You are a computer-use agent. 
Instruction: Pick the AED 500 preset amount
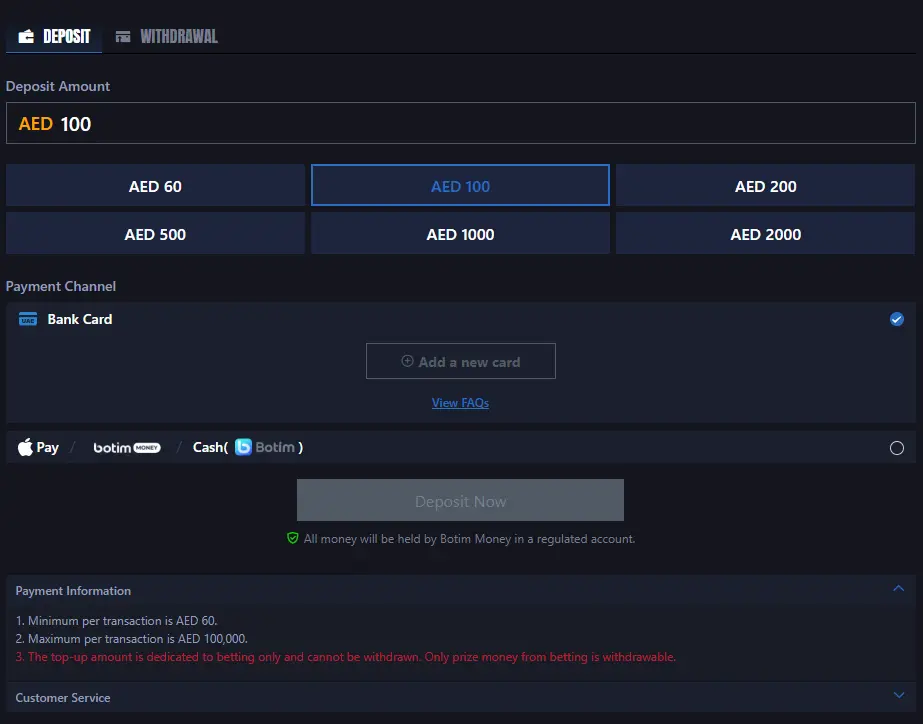pyautogui.click(x=155, y=234)
